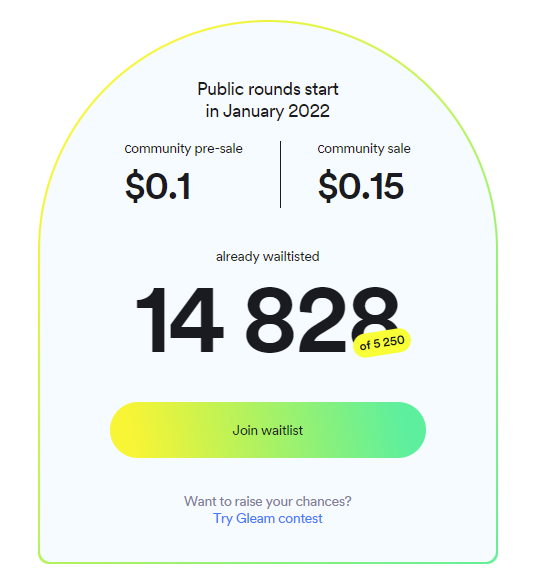Viewport: 536px width, 586px height.
Task: Click the "in January 2022" heading line
Action: coord(268,111)
